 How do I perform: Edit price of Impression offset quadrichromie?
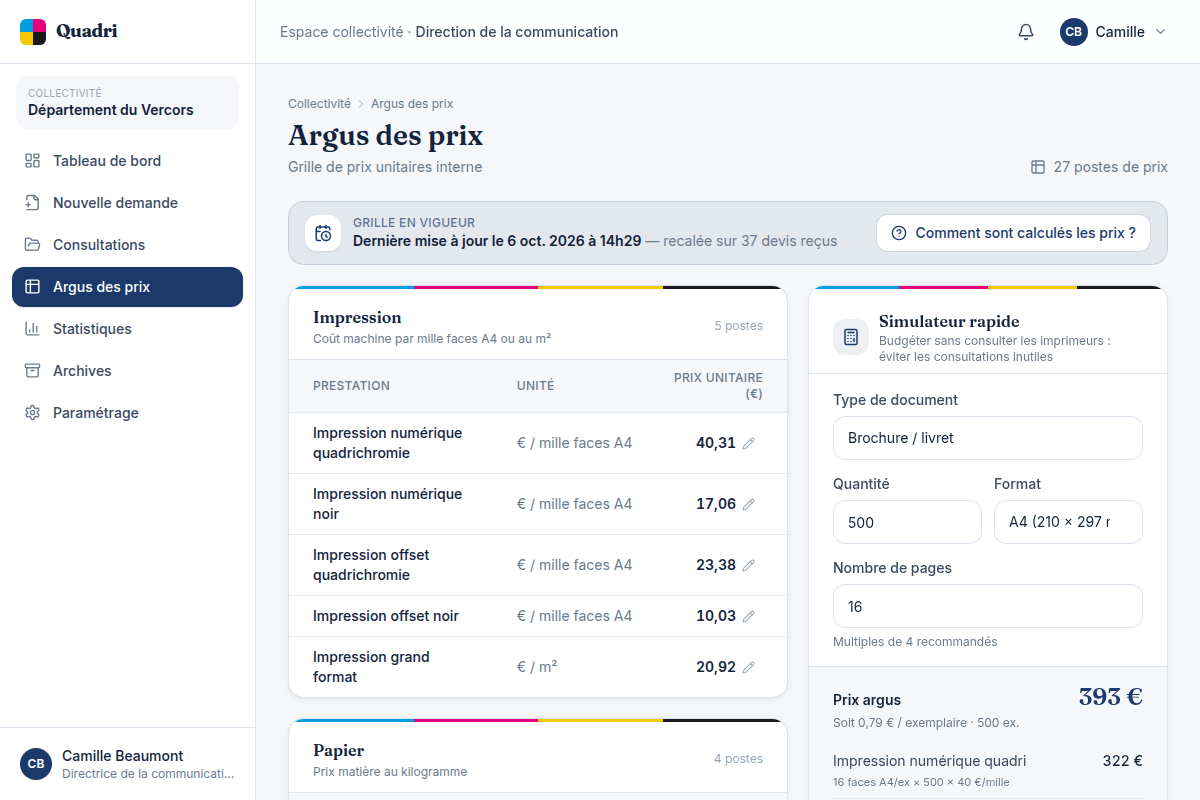[749, 565]
